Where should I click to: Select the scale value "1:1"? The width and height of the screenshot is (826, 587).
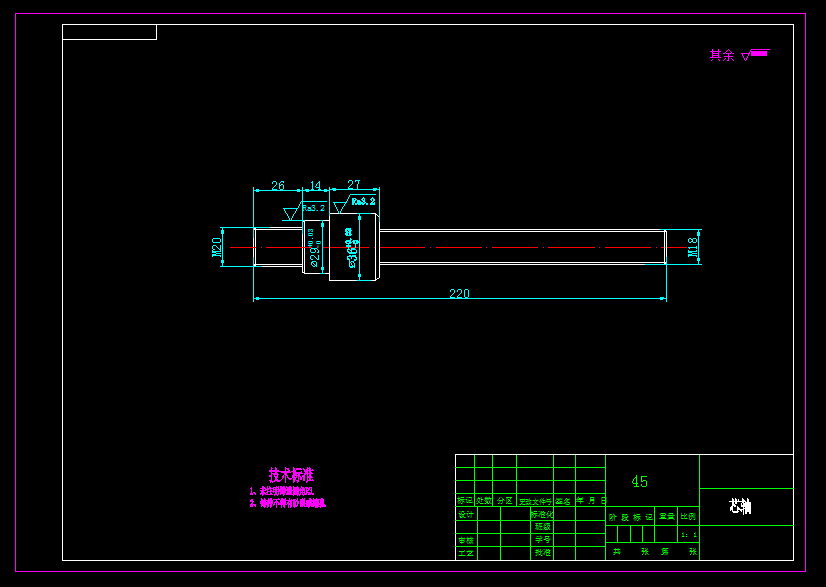click(689, 535)
